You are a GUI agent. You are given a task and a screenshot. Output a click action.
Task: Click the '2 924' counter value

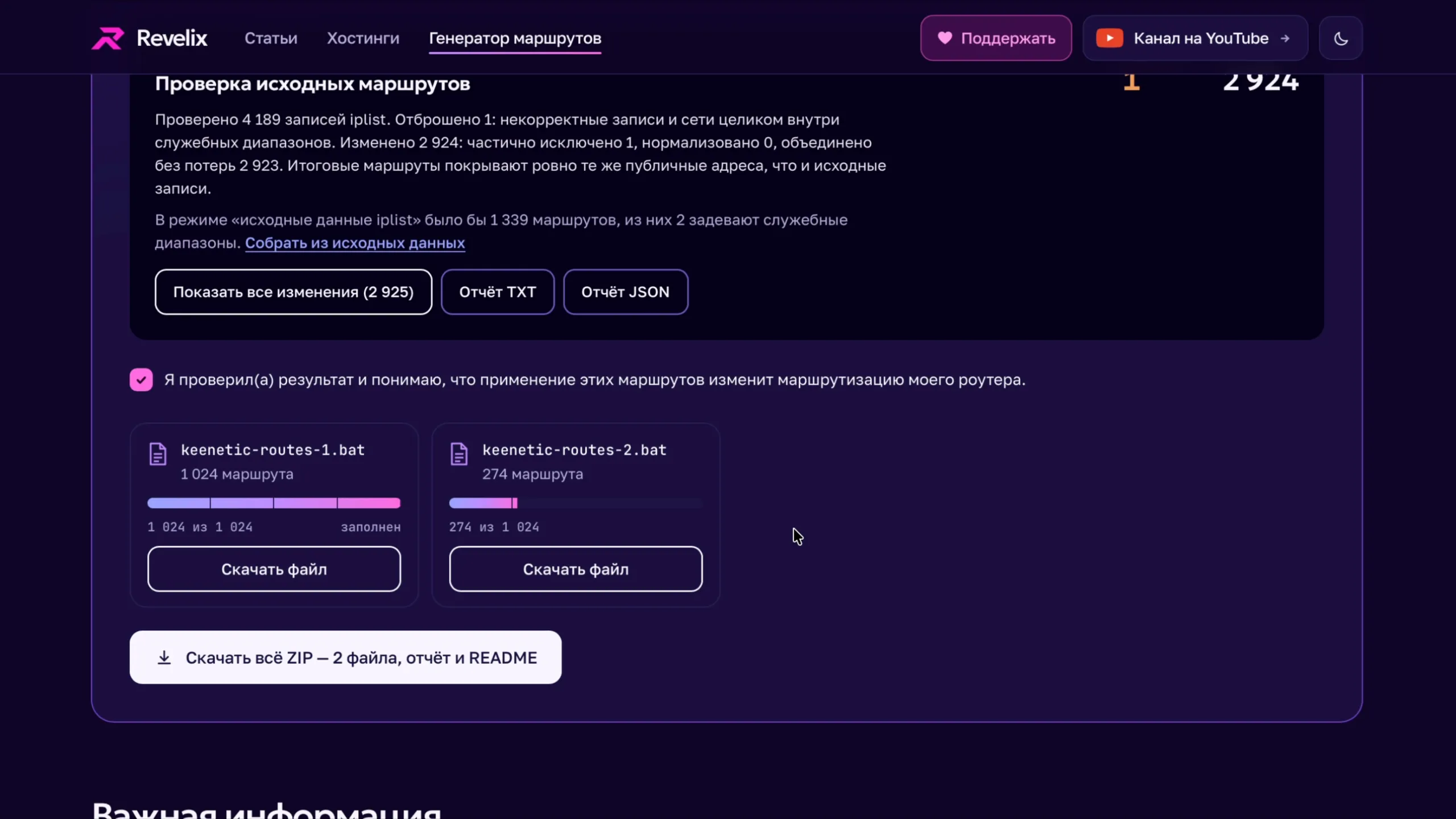[x=1261, y=82]
